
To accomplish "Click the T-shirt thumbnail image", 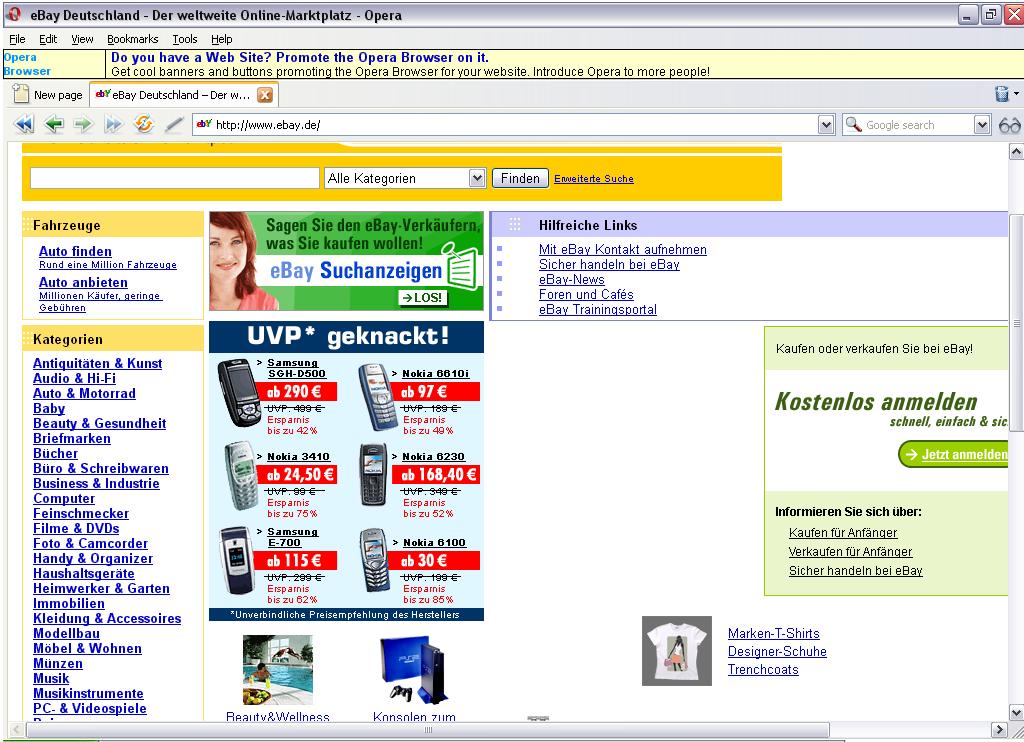I will (x=677, y=651).
